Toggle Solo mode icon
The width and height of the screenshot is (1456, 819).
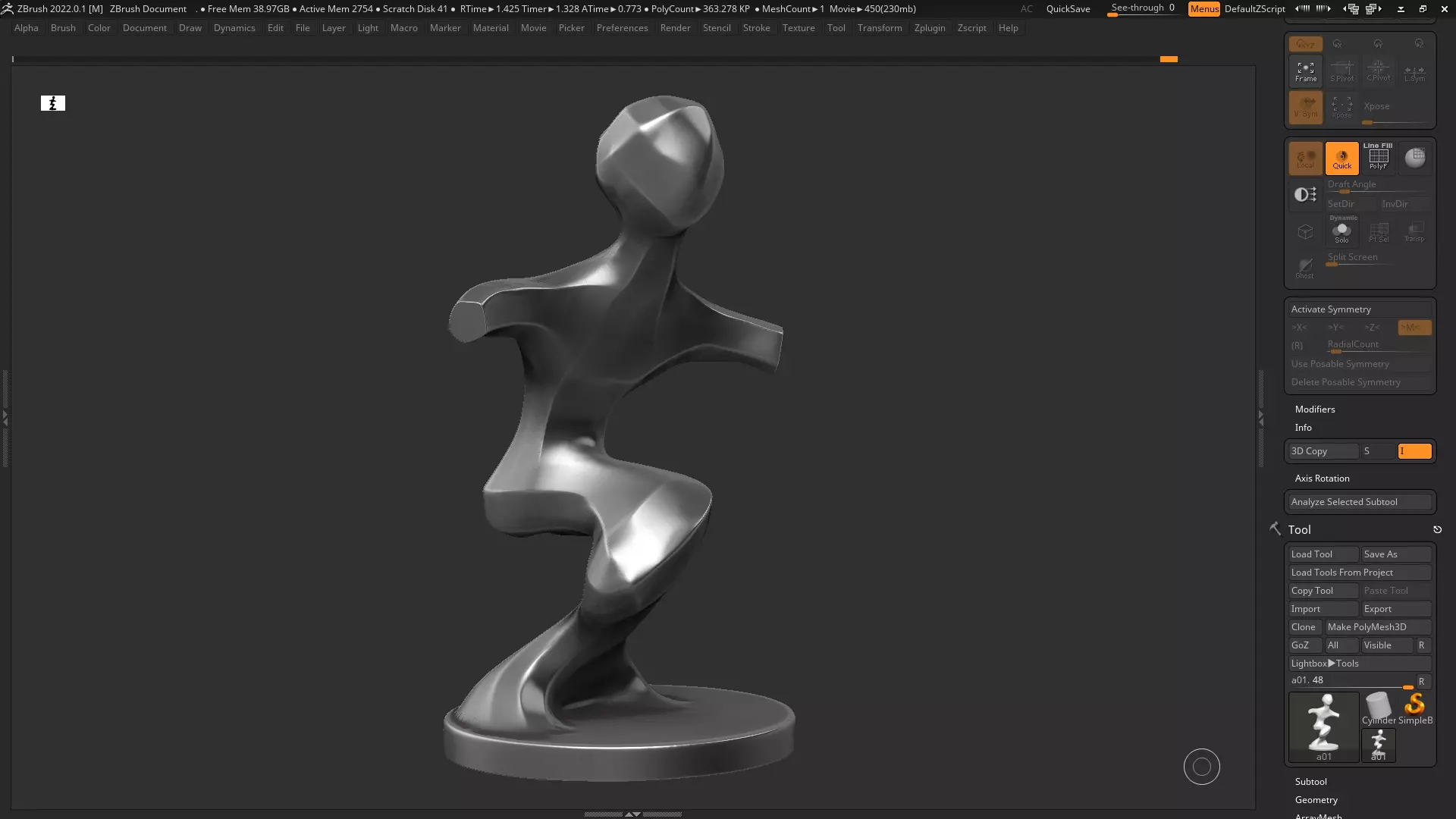pyautogui.click(x=1342, y=231)
